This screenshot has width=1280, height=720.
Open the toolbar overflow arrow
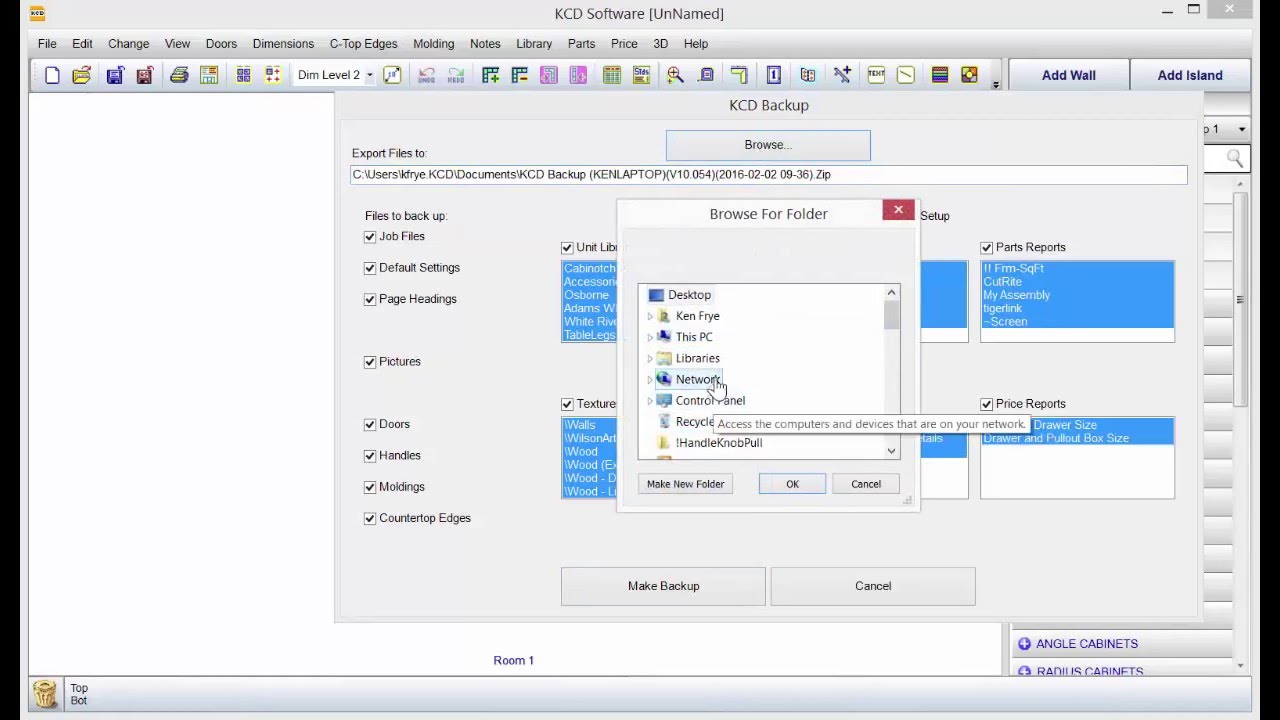coord(995,85)
